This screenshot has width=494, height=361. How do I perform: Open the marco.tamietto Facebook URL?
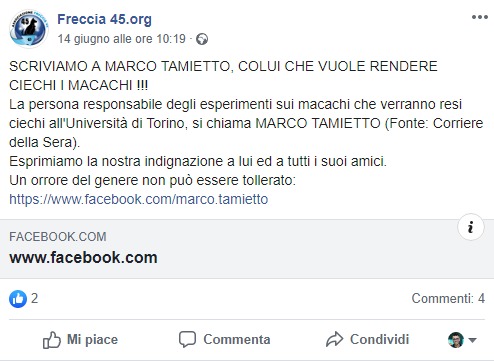pyautogui.click(x=139, y=199)
